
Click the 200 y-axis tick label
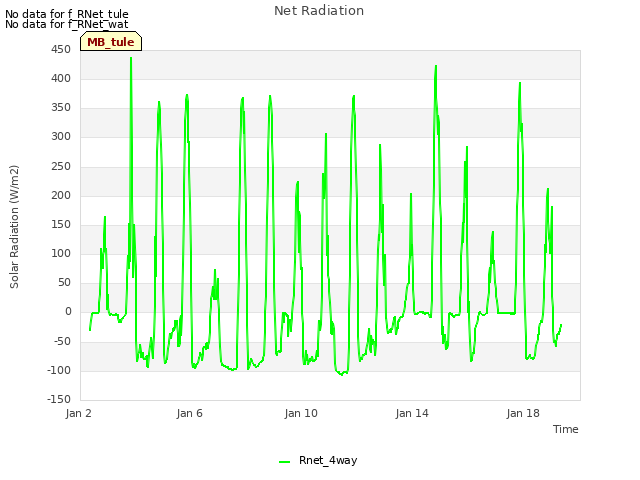(61, 195)
